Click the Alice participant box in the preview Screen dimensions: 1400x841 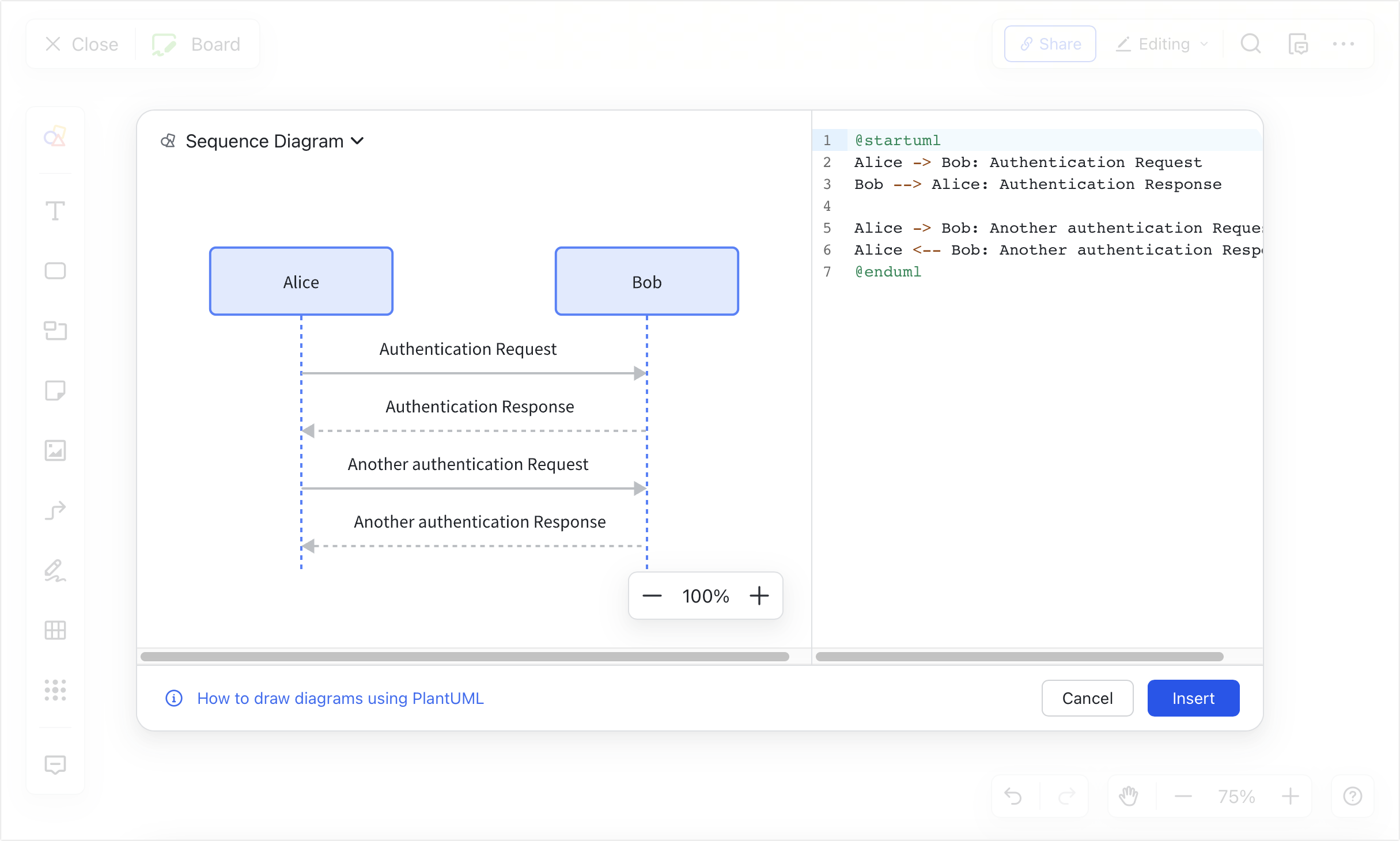tap(301, 281)
